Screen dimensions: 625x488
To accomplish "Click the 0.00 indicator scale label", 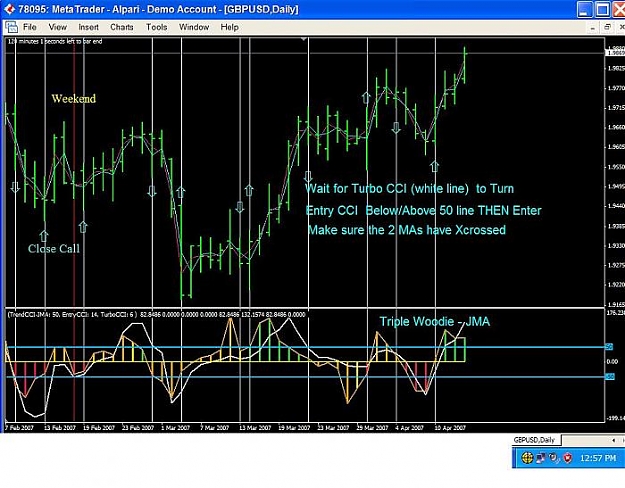I will click(x=612, y=362).
